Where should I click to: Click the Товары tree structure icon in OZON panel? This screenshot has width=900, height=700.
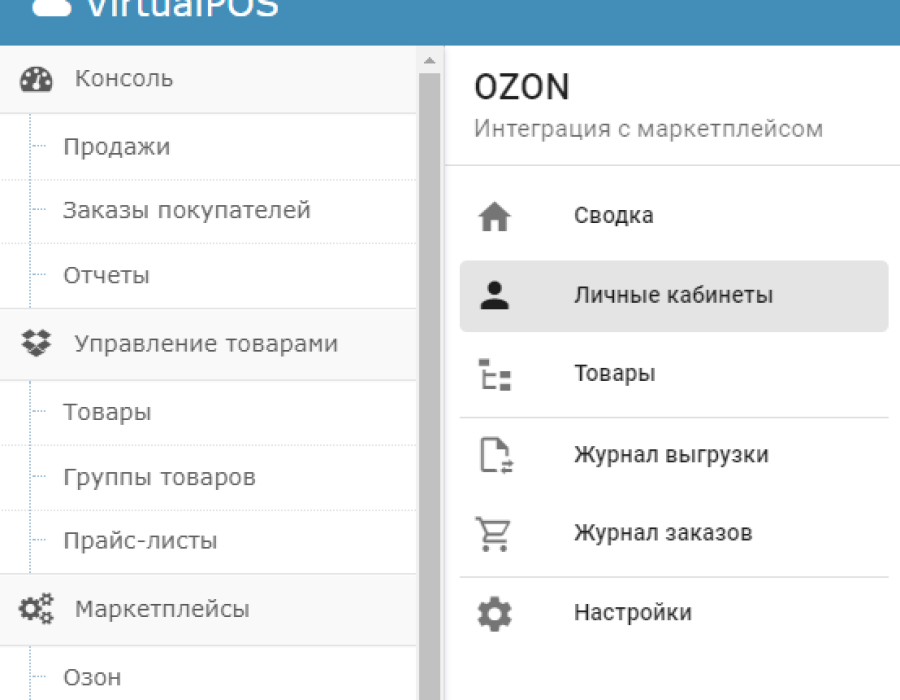[x=494, y=375]
